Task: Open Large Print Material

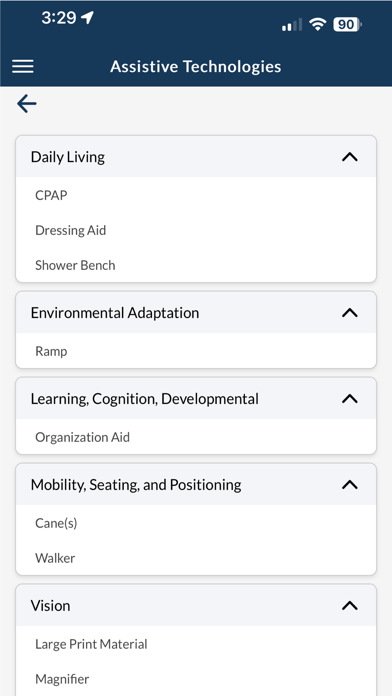Action: [x=196, y=644]
